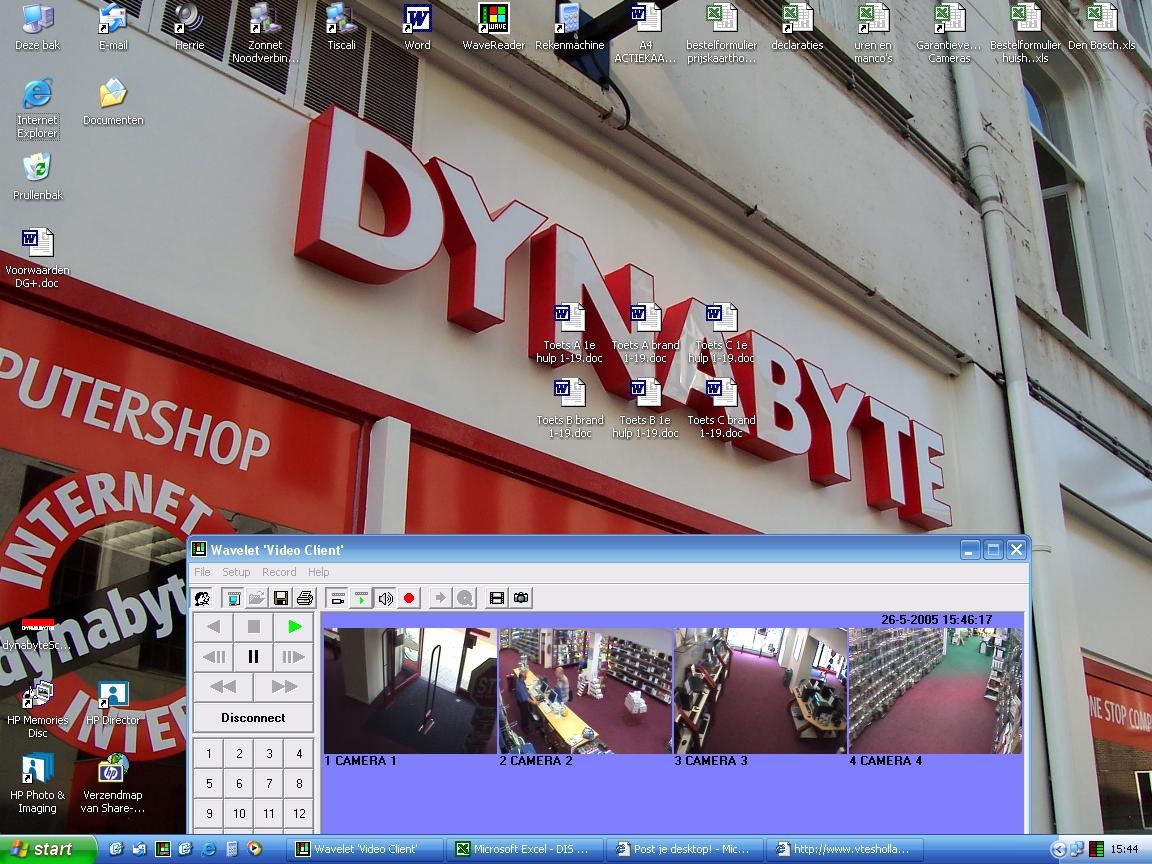
Task: Click the HP Director desktop shortcut
Action: 113,703
